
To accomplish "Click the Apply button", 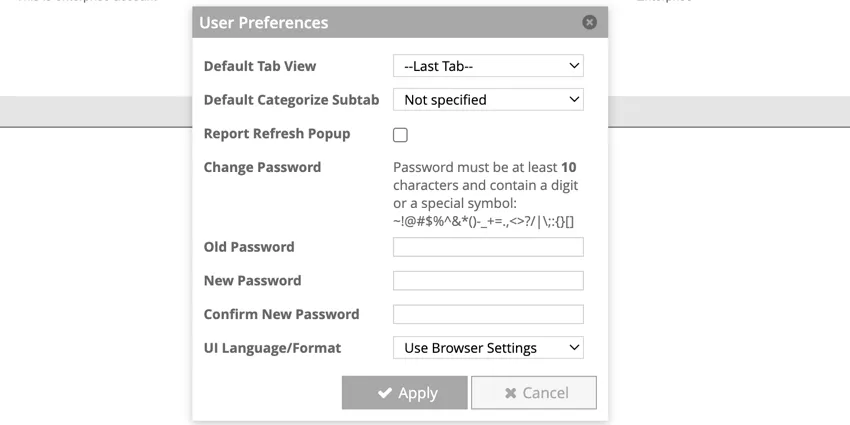I will (404, 393).
